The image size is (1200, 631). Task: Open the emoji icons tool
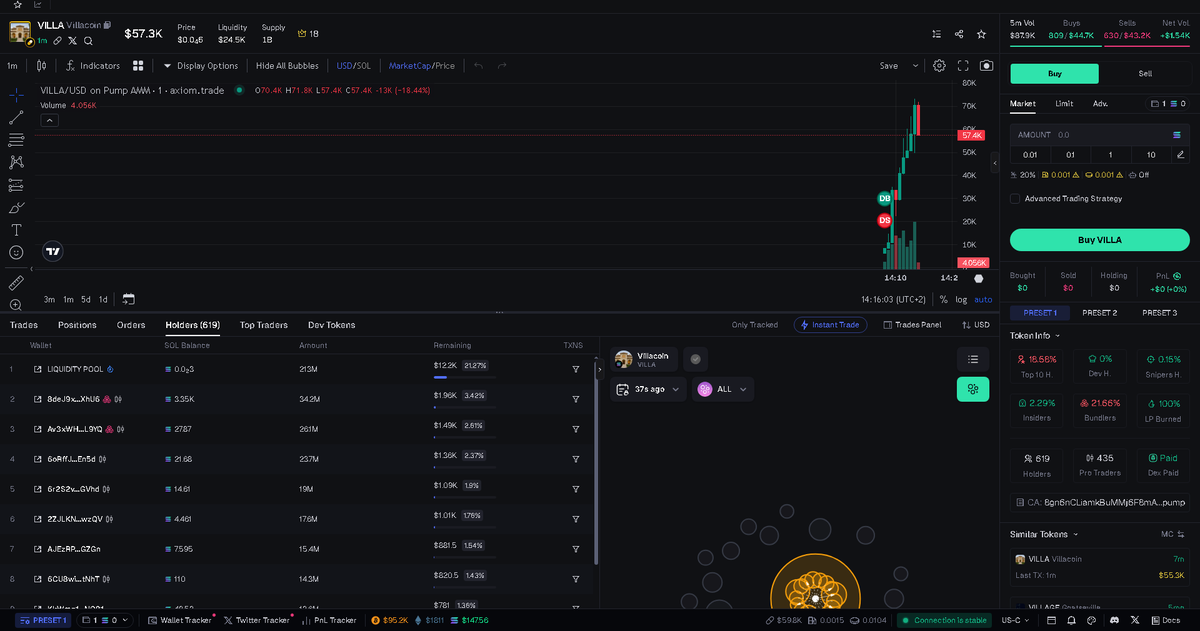click(16, 253)
